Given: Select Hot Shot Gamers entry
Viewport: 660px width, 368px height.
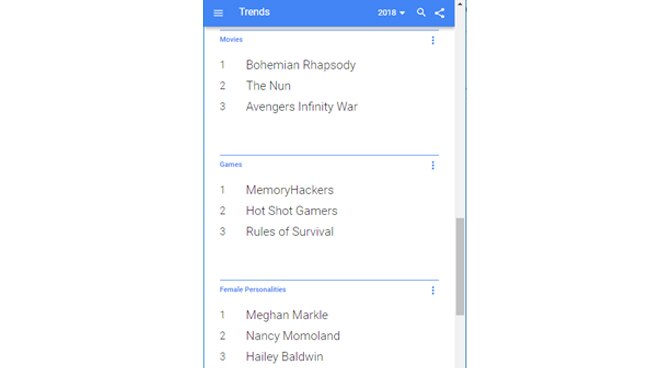Looking at the screenshot, I should (291, 211).
